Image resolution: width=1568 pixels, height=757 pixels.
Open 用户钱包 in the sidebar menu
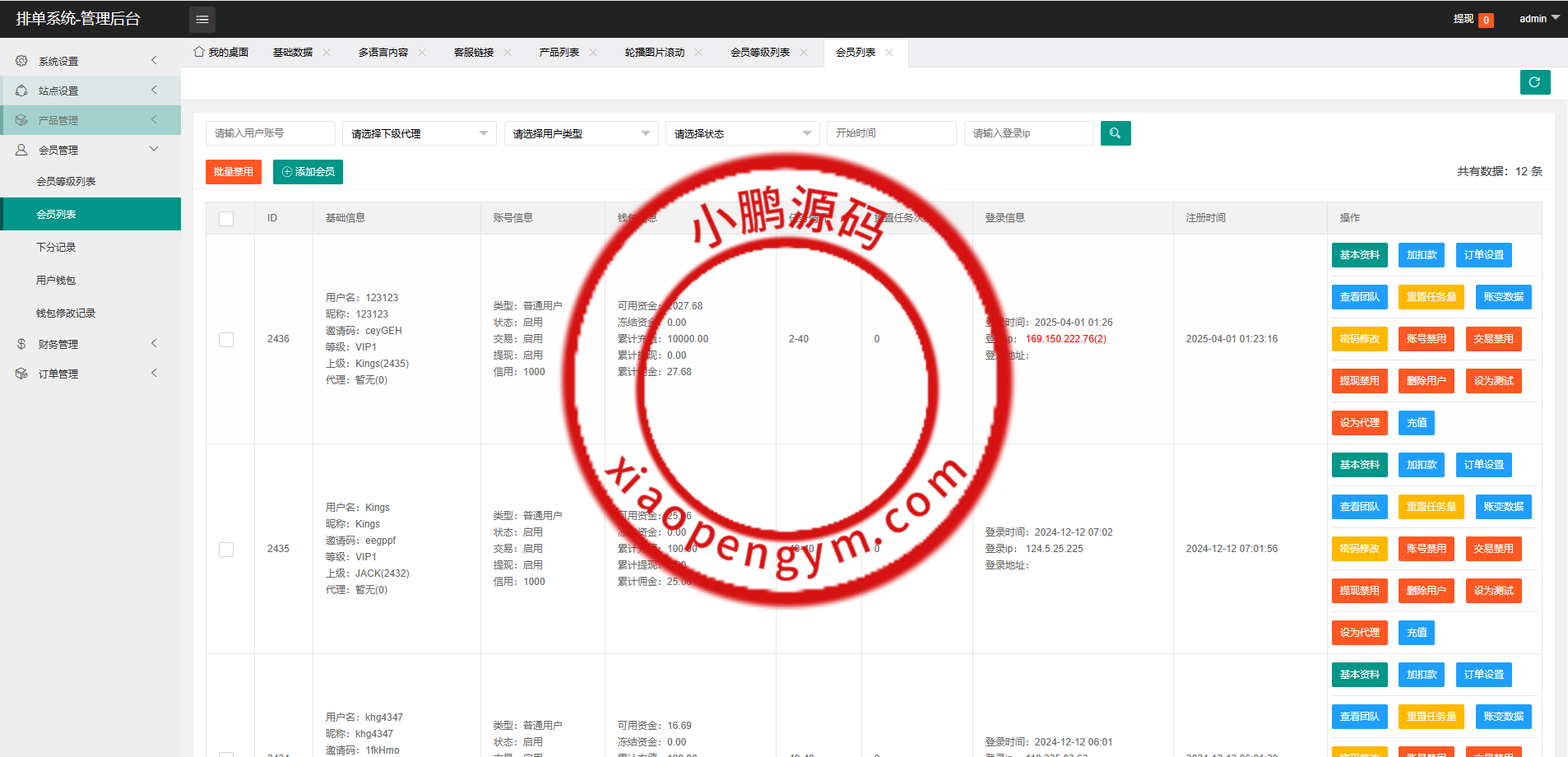(56, 281)
